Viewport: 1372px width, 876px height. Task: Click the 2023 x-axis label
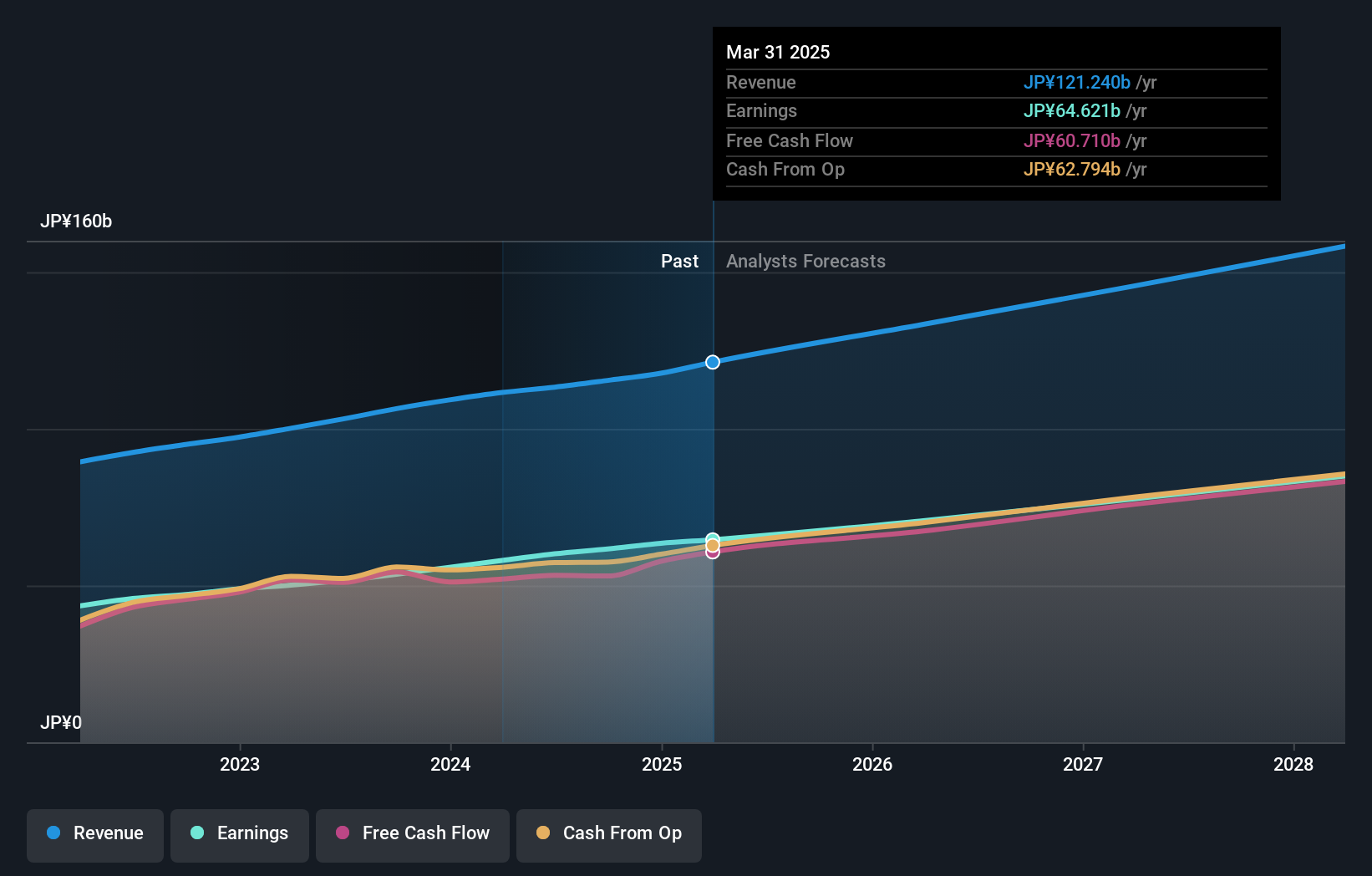pyautogui.click(x=240, y=764)
